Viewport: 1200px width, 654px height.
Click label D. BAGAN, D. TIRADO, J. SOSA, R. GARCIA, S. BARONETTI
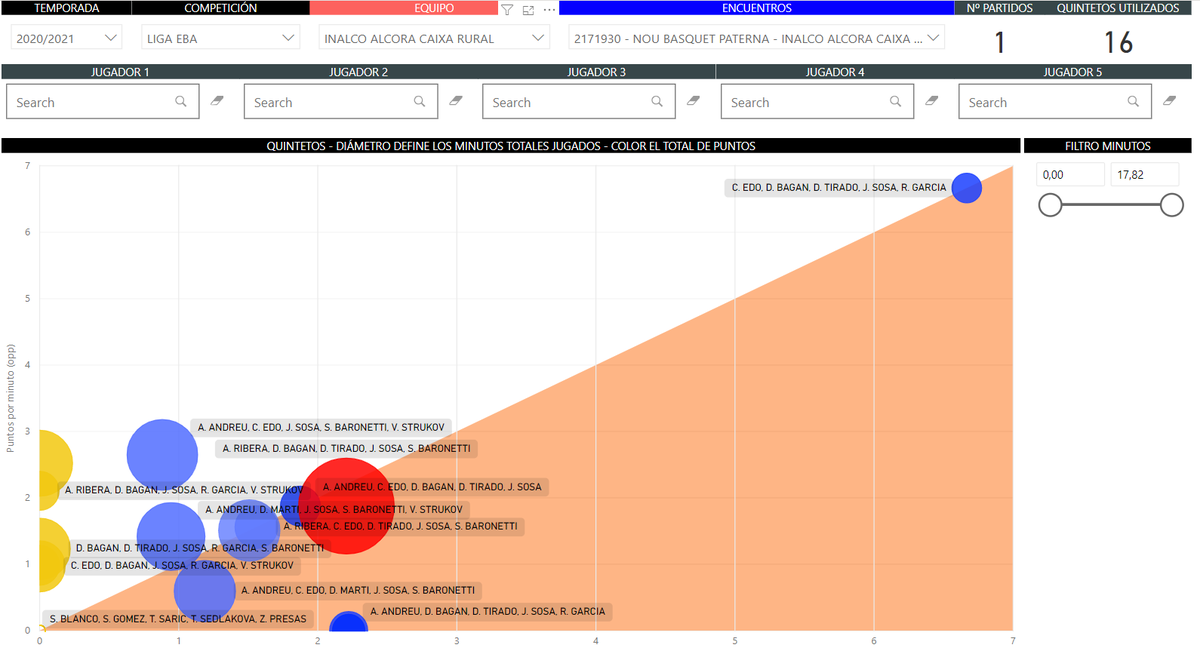point(199,548)
